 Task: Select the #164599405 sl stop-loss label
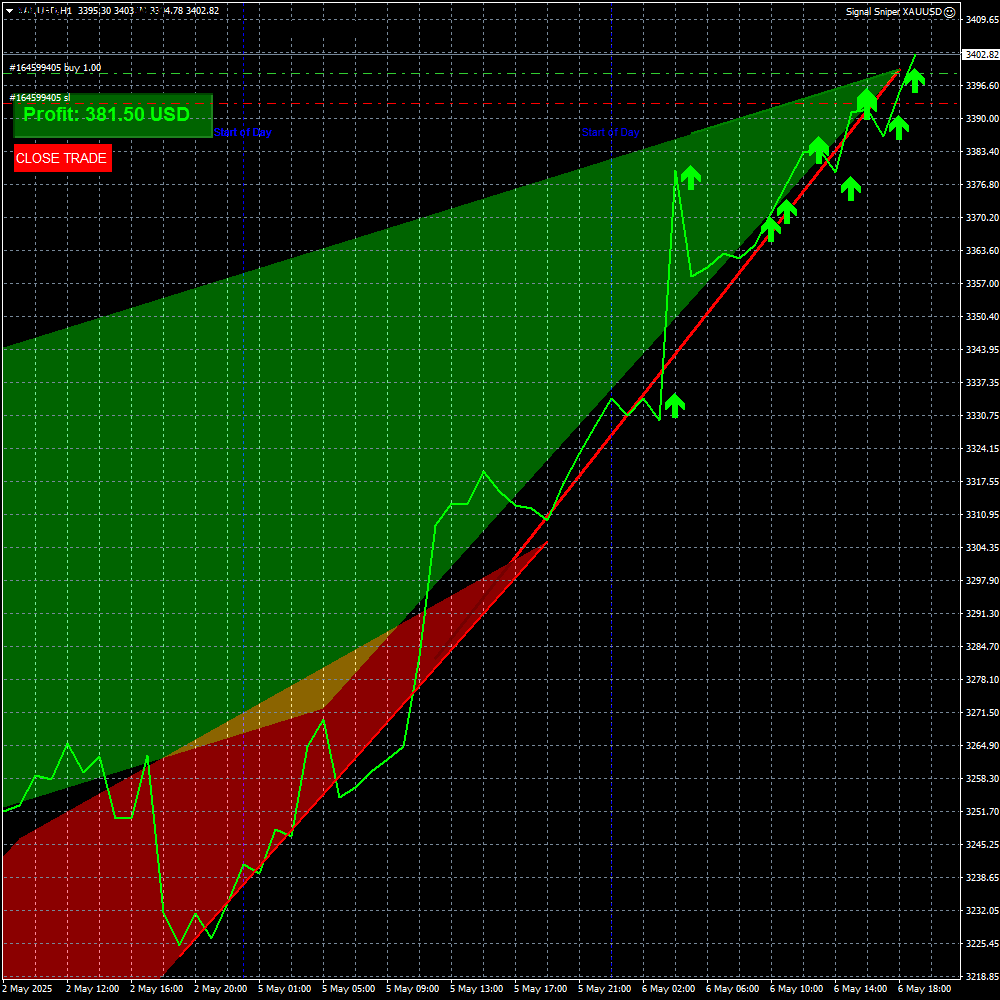pyautogui.click(x=40, y=98)
